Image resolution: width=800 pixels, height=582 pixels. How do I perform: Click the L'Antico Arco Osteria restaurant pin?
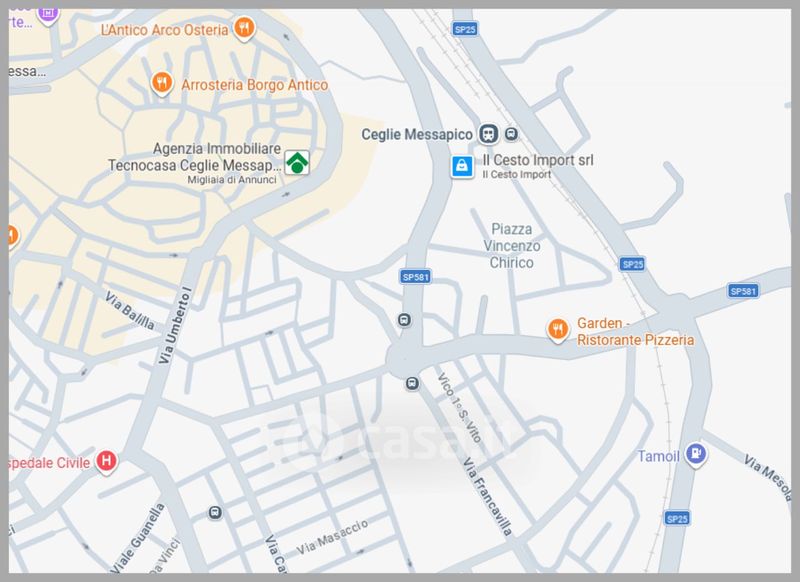(x=244, y=29)
